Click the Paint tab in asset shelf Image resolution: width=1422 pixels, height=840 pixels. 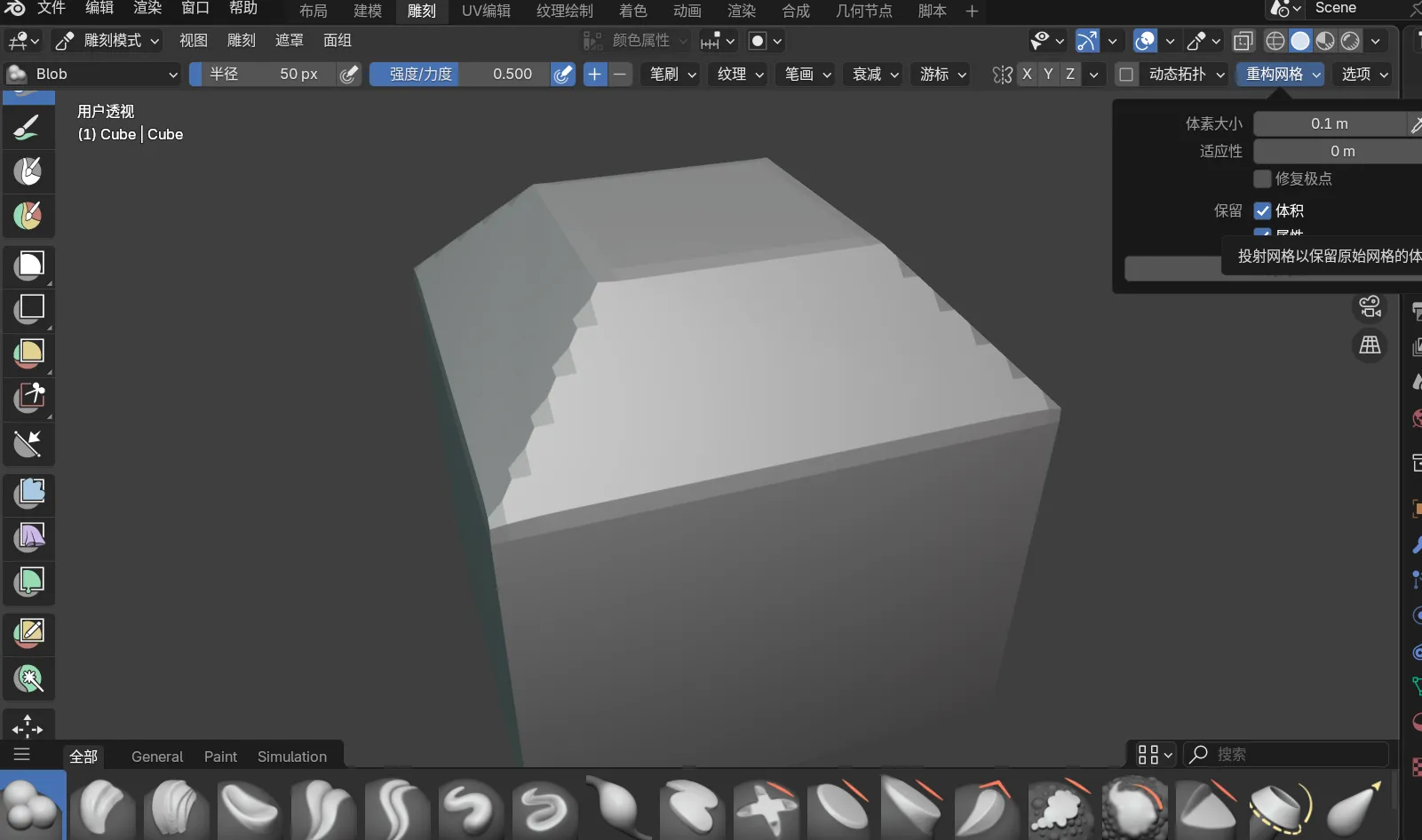(x=220, y=757)
